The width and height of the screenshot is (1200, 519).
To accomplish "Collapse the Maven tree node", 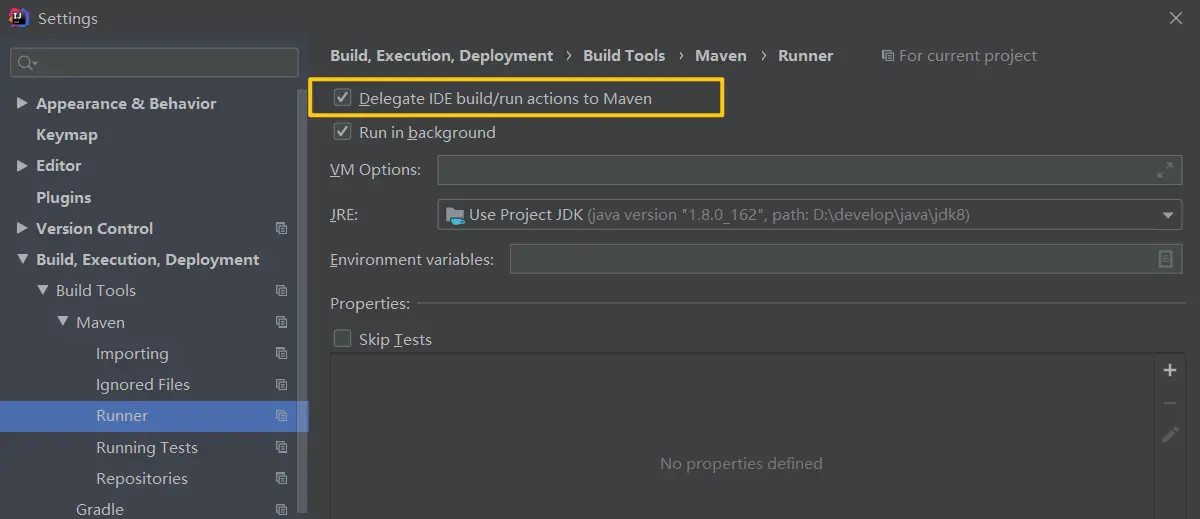I will pyautogui.click(x=63, y=322).
